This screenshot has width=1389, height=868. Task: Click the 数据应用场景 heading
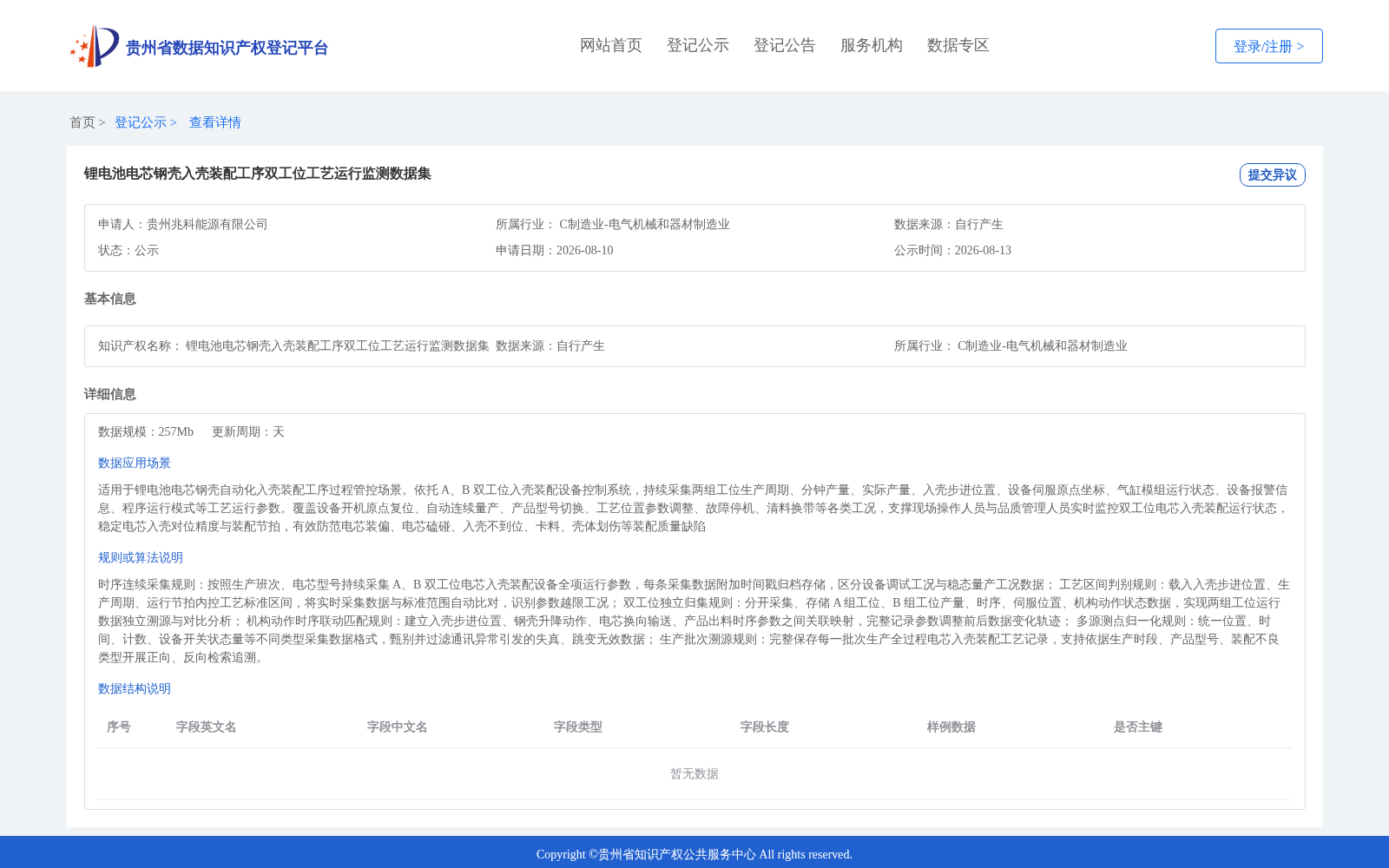135,463
